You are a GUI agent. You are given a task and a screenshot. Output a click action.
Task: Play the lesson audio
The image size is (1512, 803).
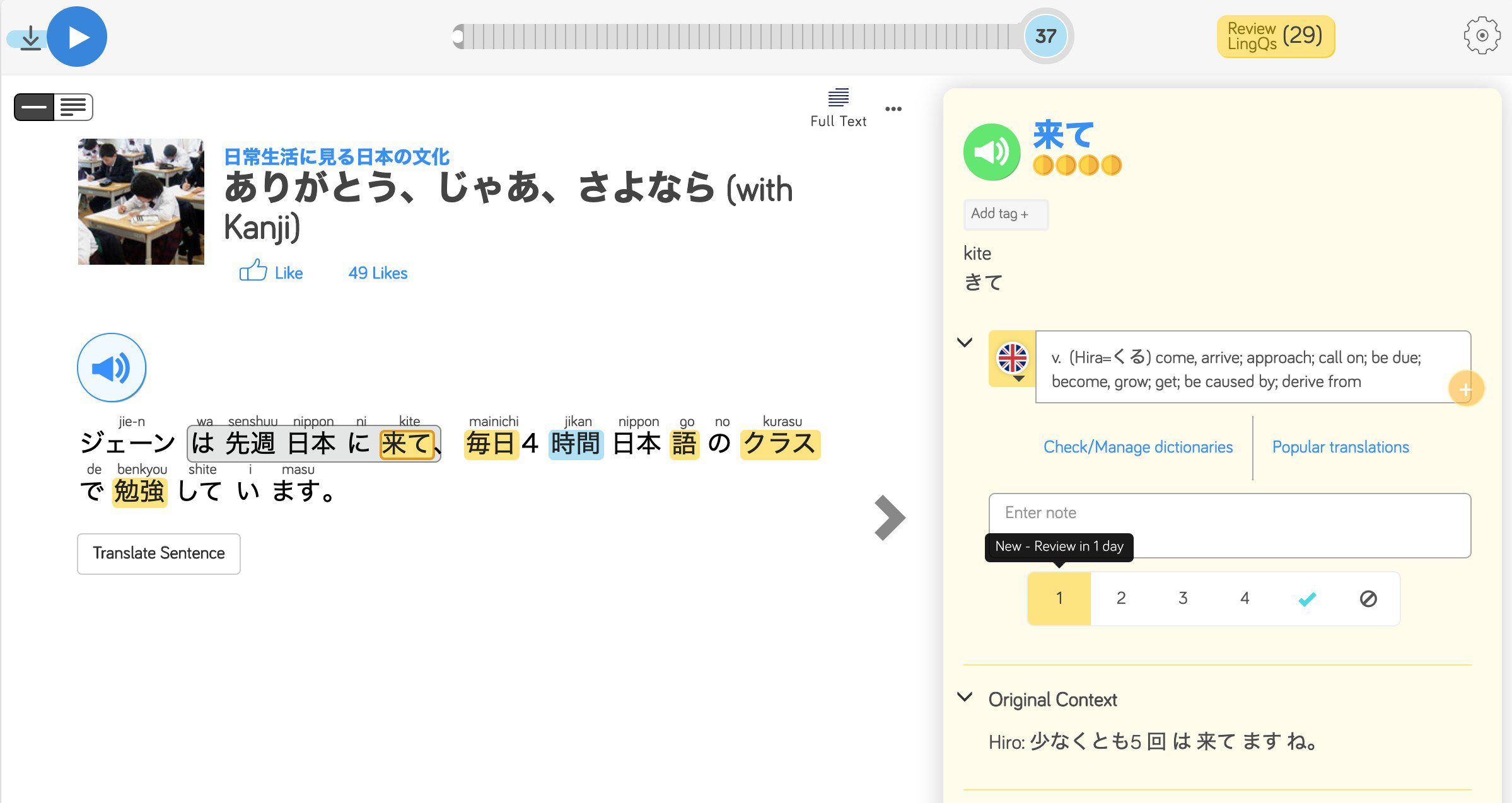[x=77, y=37]
